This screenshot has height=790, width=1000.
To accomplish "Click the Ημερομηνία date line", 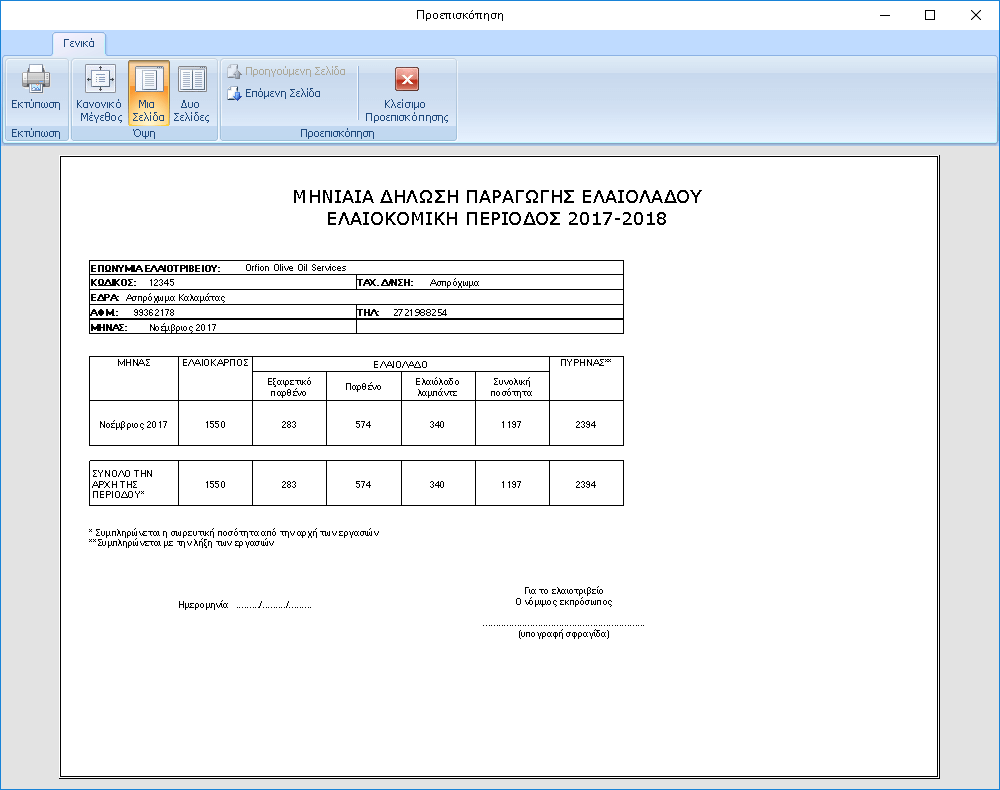I will (245, 605).
